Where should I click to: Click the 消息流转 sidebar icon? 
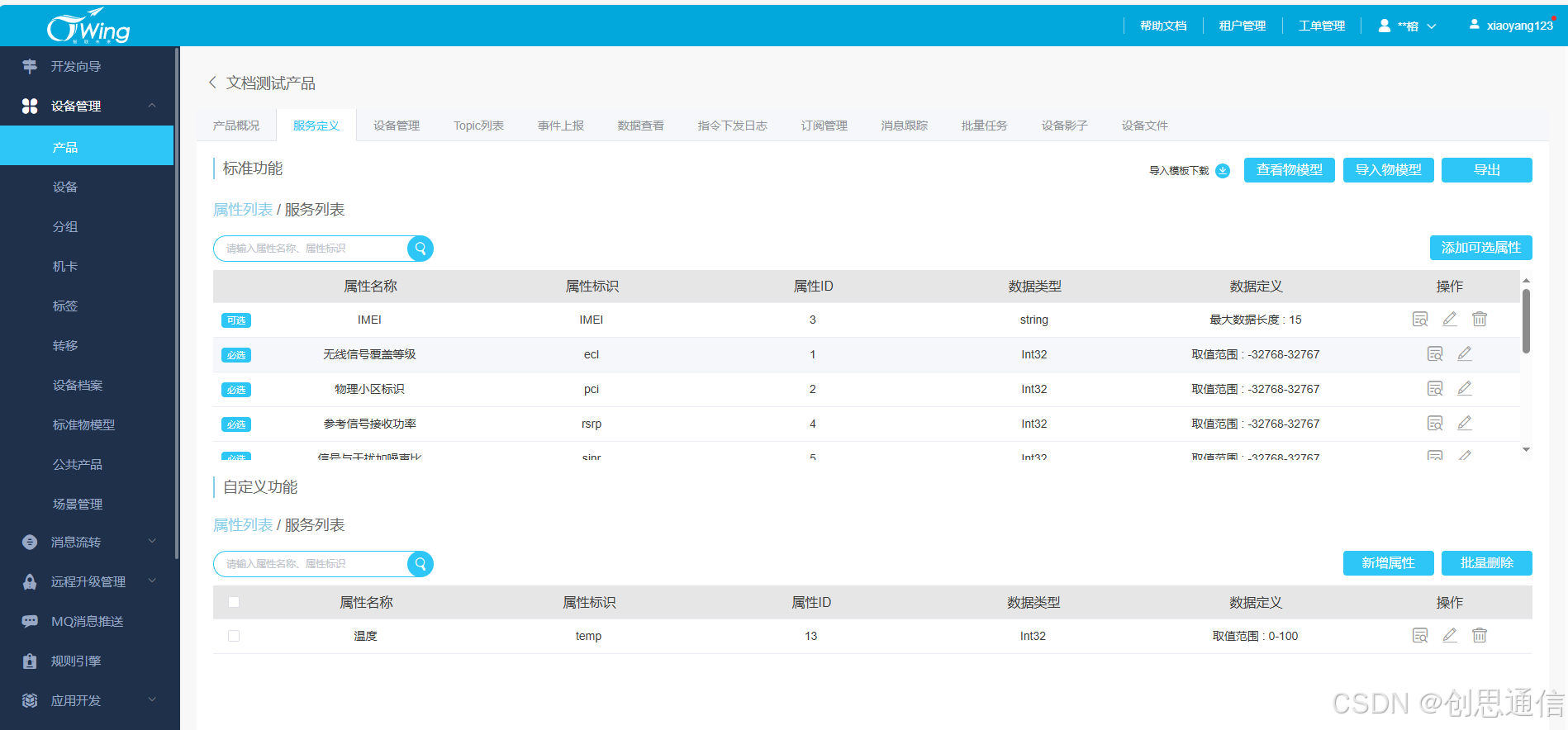tap(30, 542)
